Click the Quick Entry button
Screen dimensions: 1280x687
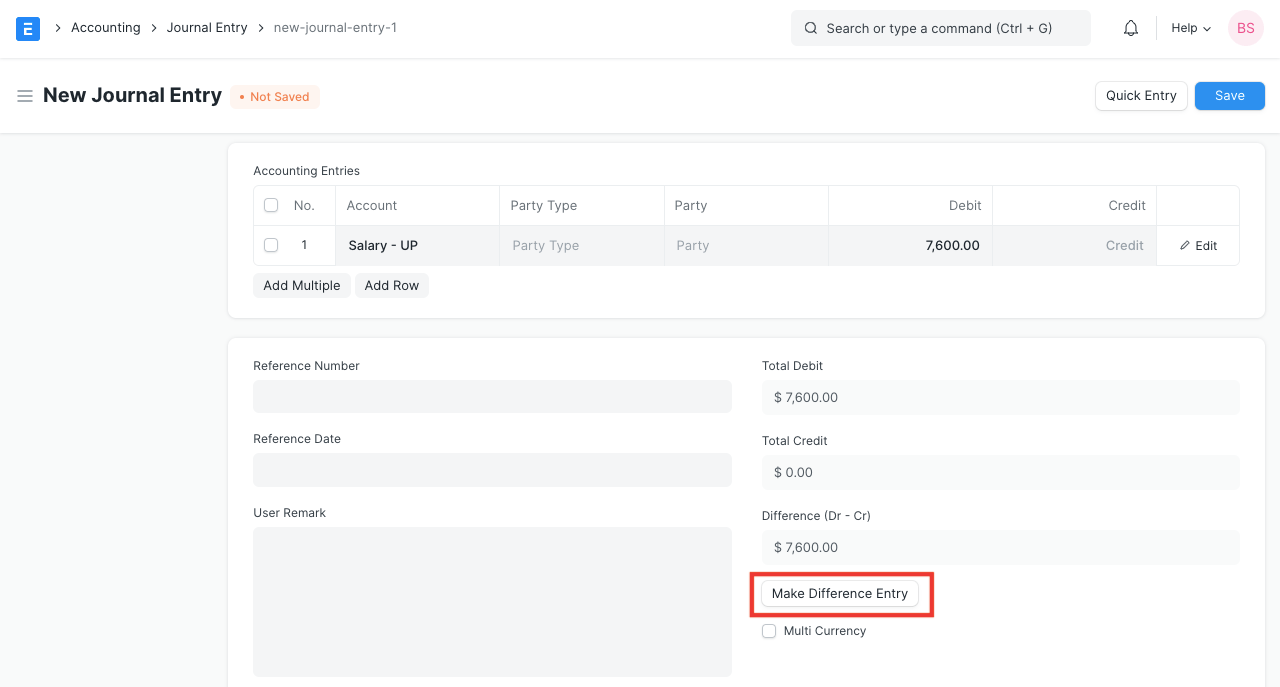1141,96
